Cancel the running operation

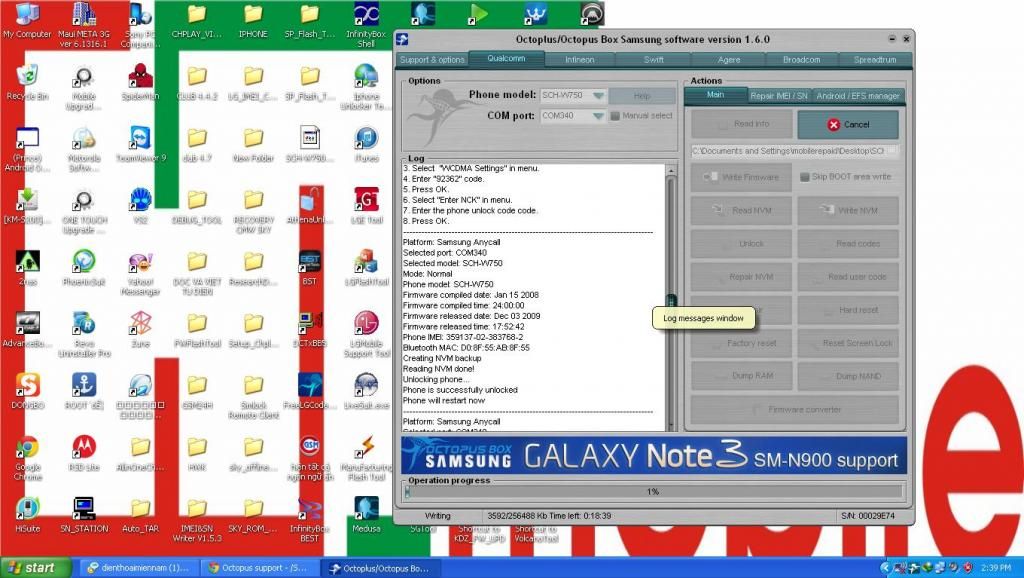click(848, 124)
